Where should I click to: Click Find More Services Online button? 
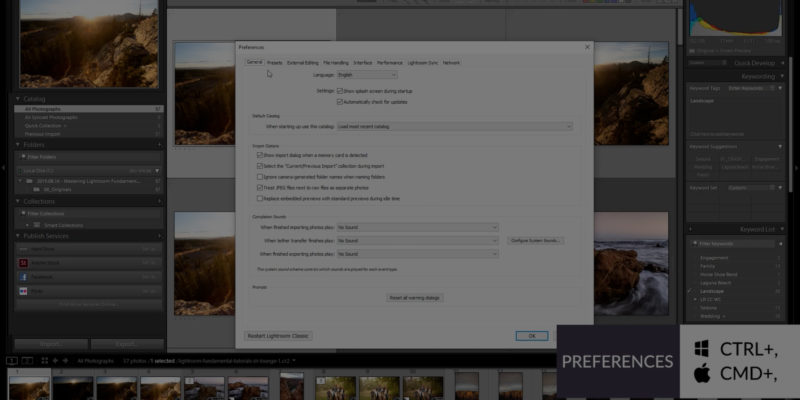coord(89,305)
